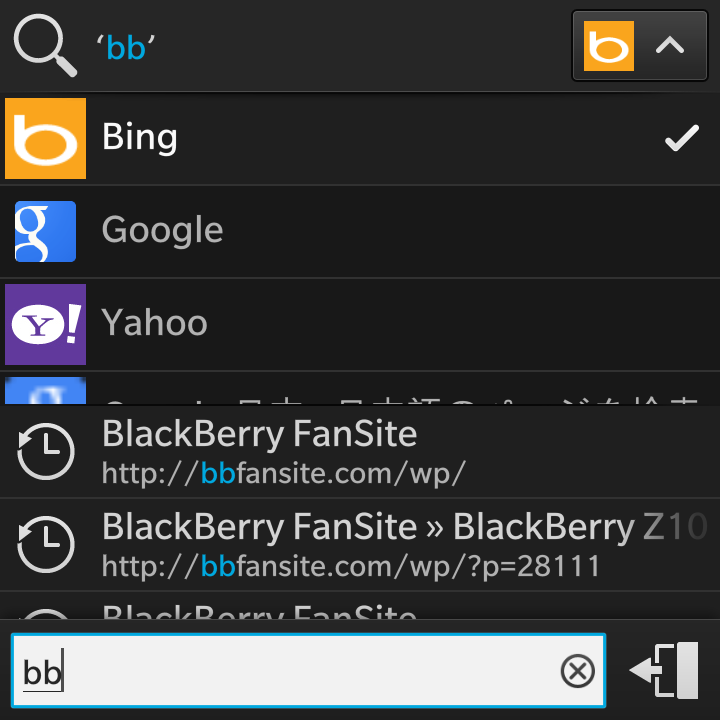Viewport: 720px width, 720px height.
Task: Click history clock icon for ?p=28111 entry
Action: [45, 544]
